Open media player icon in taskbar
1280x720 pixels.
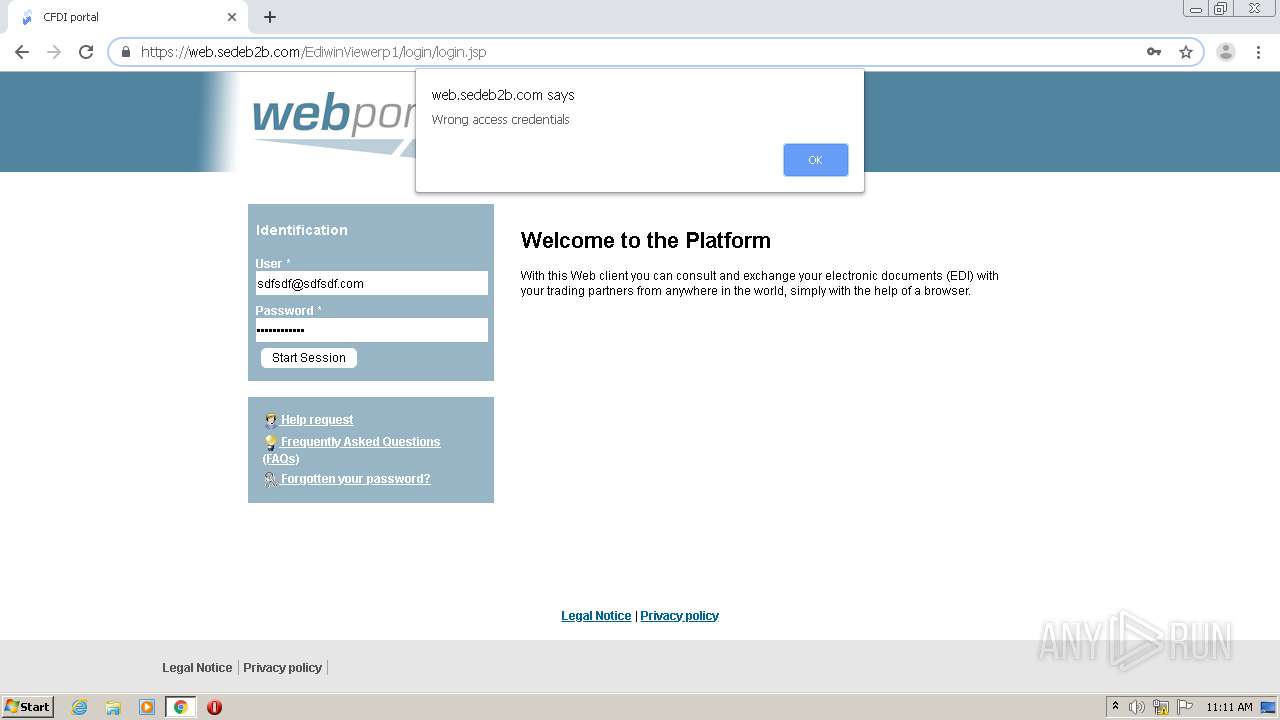147,707
